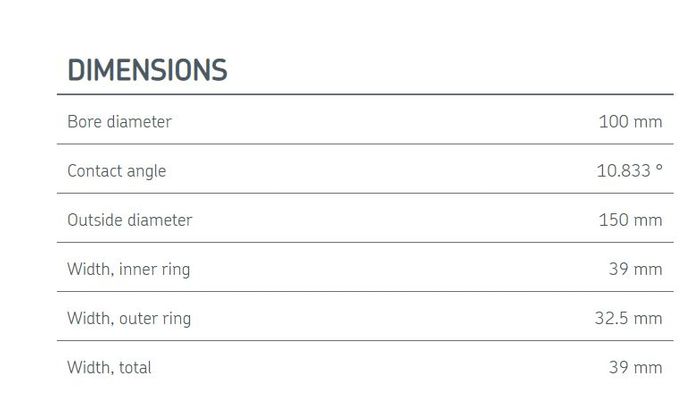The image size is (700, 408).
Task: Click the Width, inner ring label
Action: [x=128, y=269]
